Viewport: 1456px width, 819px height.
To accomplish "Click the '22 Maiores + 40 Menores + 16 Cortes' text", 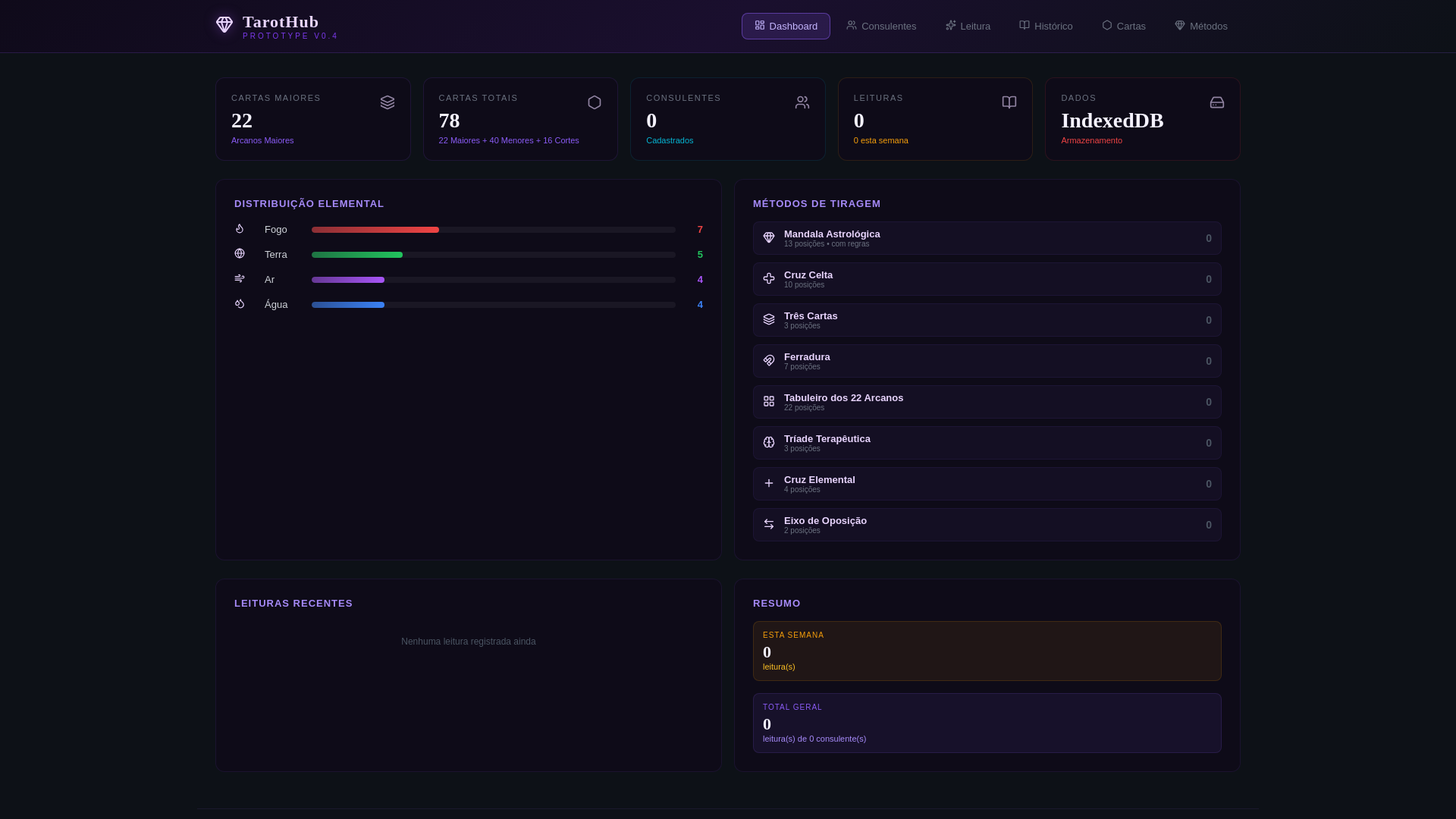I will click(x=509, y=141).
